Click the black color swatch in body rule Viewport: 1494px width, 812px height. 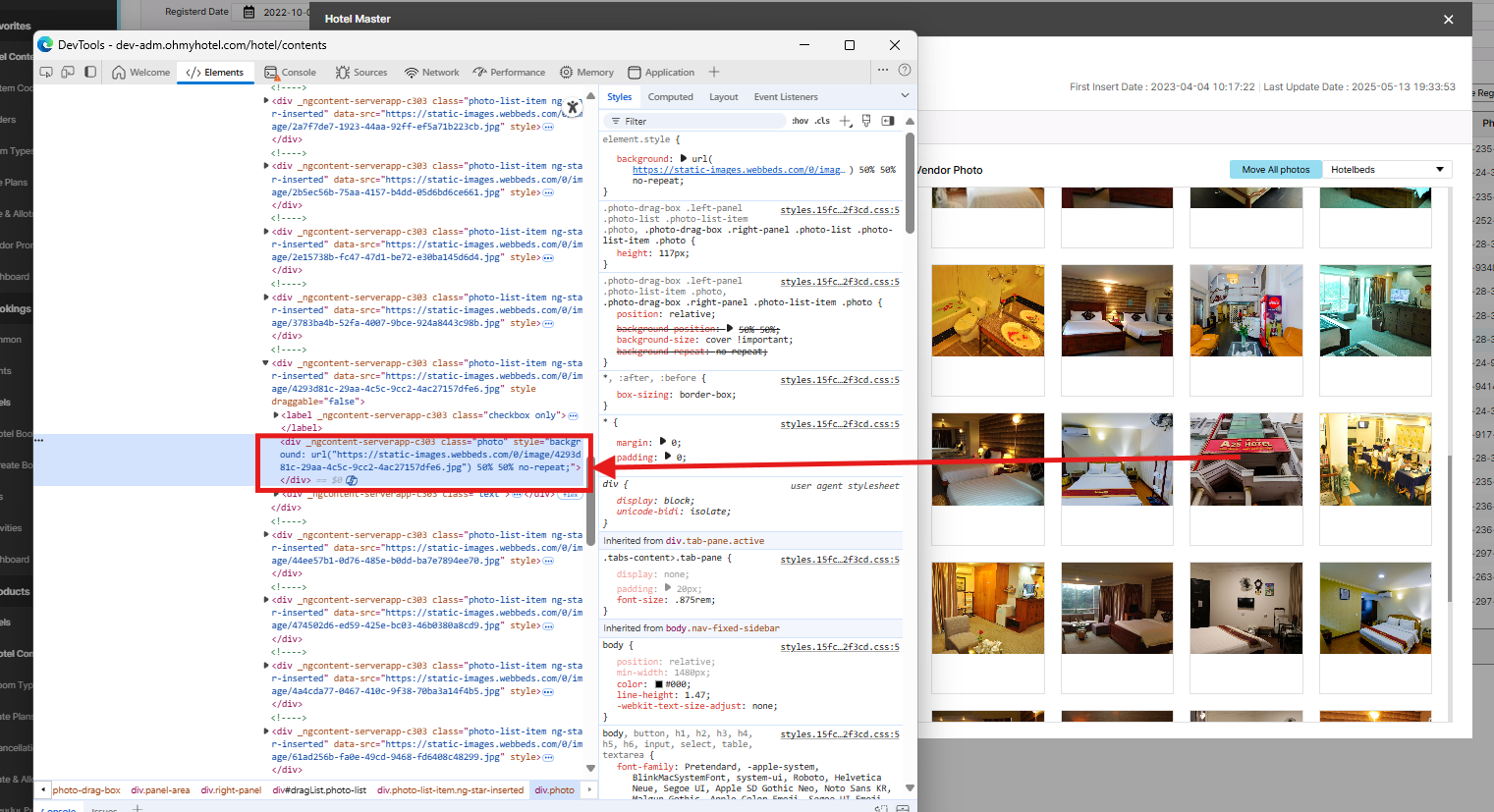659,684
